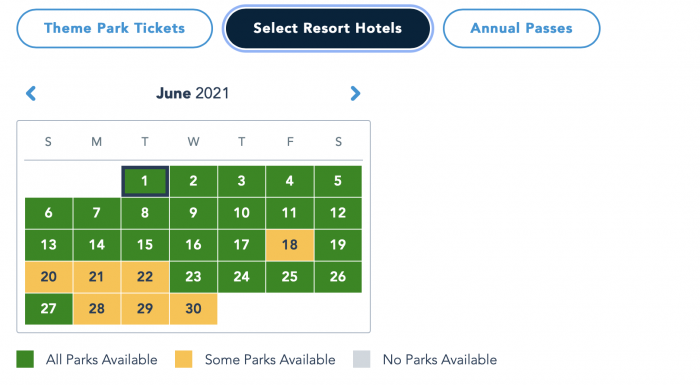Screen dimensions: 700x385
Task: Go to previous month using left chevron
Action: [31, 93]
